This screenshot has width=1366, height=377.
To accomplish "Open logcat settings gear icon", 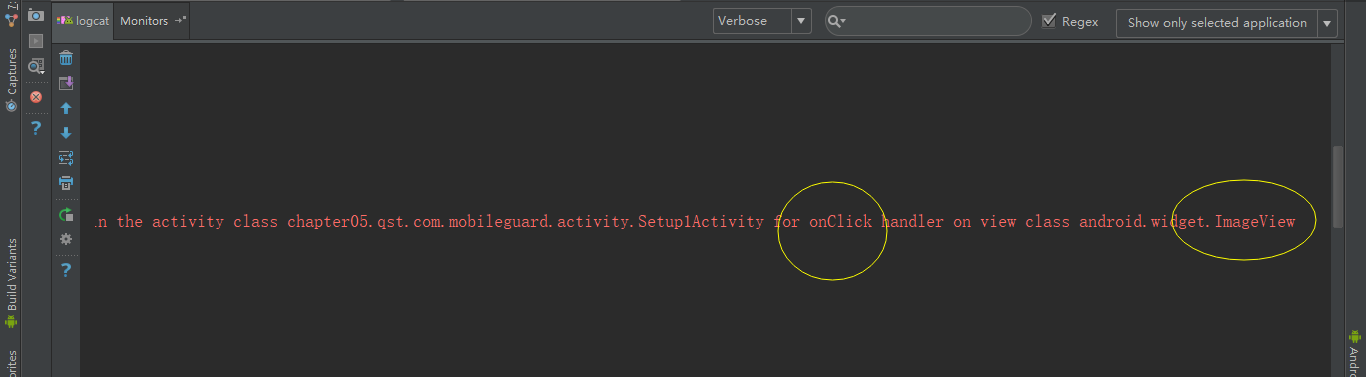I will point(66,239).
